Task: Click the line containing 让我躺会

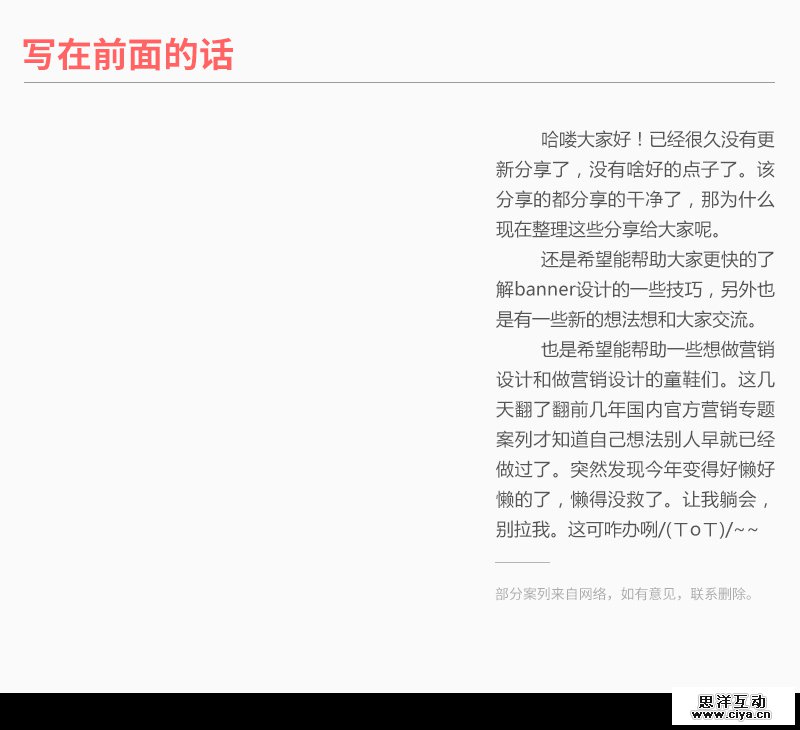Action: tap(634, 499)
